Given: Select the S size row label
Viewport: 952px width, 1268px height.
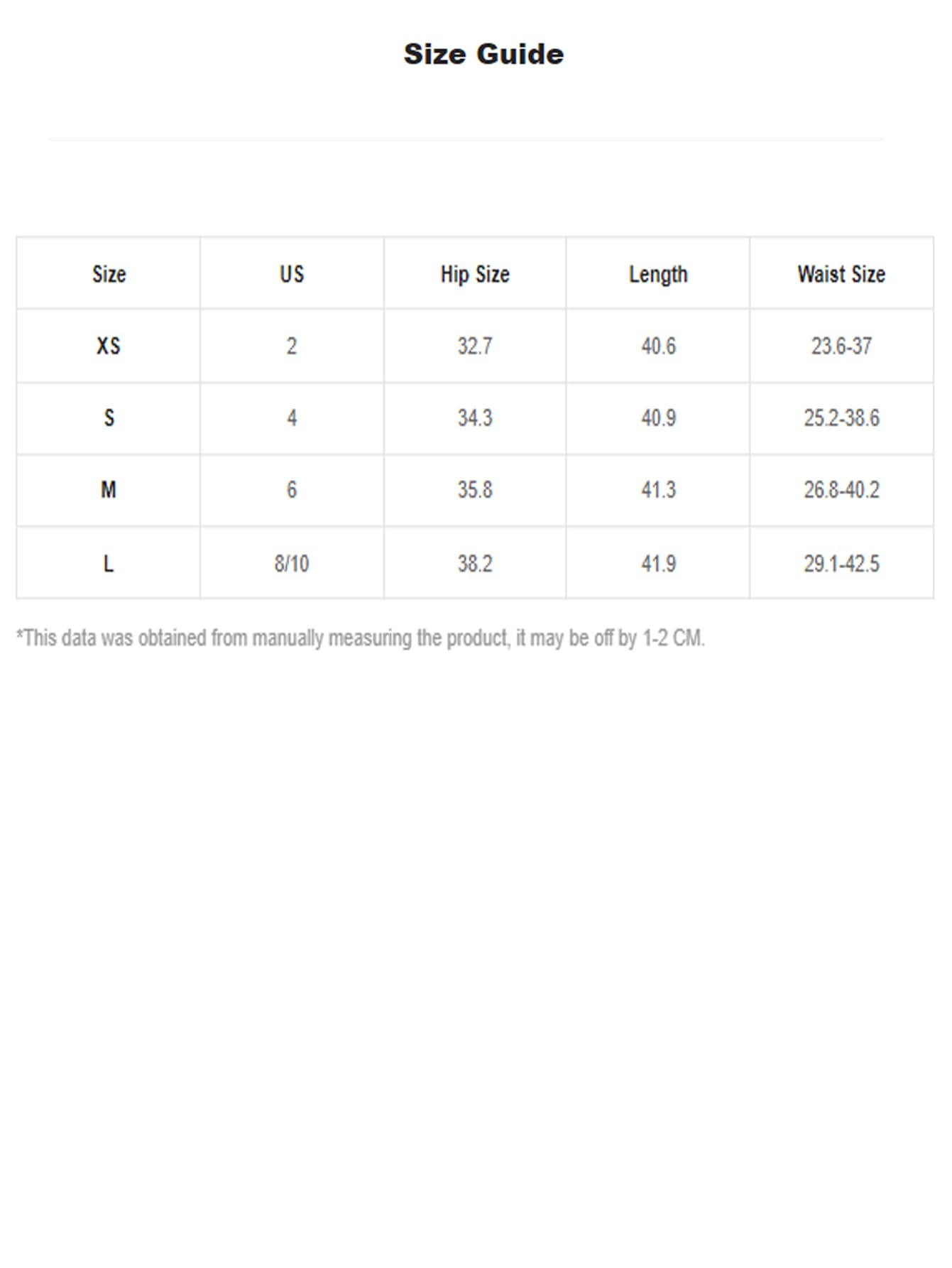Looking at the screenshot, I should [x=109, y=418].
